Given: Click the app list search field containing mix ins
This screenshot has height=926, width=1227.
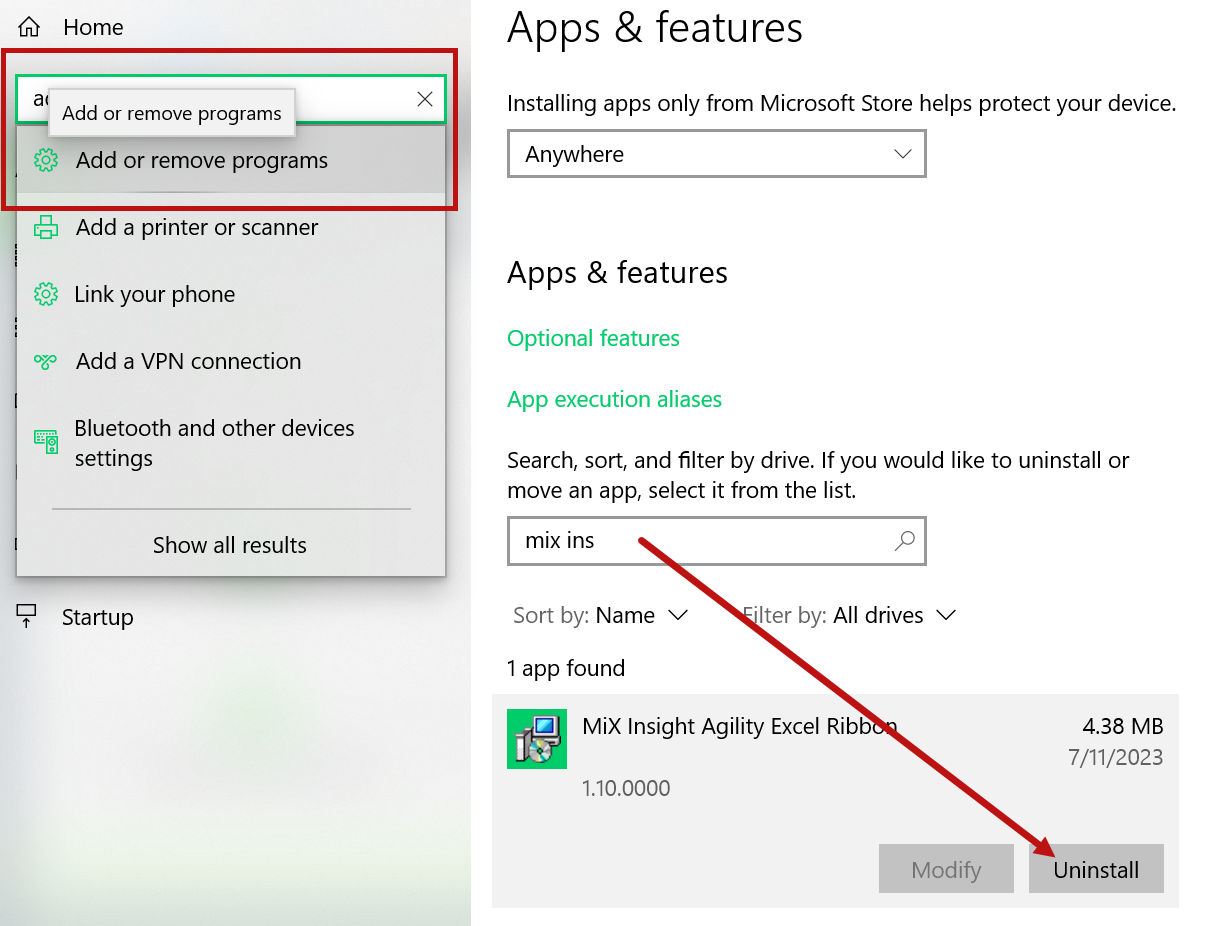Looking at the screenshot, I should point(717,540).
